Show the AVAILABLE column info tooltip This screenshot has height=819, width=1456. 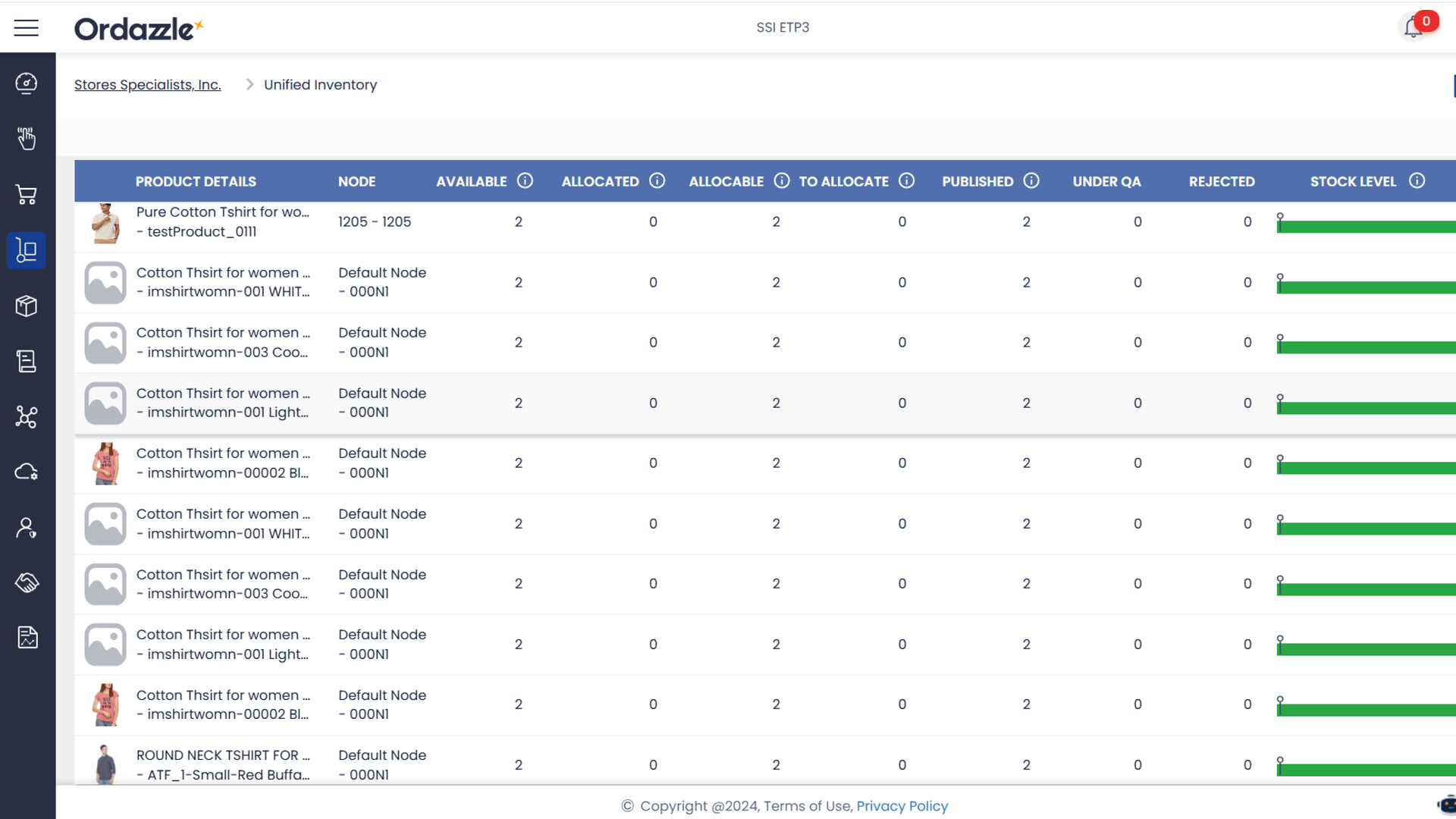click(x=525, y=180)
